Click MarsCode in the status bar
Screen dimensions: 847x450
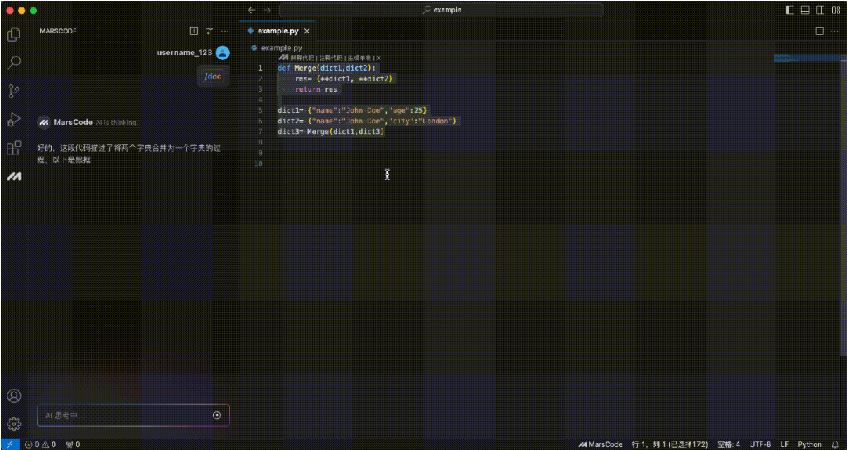click(600, 444)
